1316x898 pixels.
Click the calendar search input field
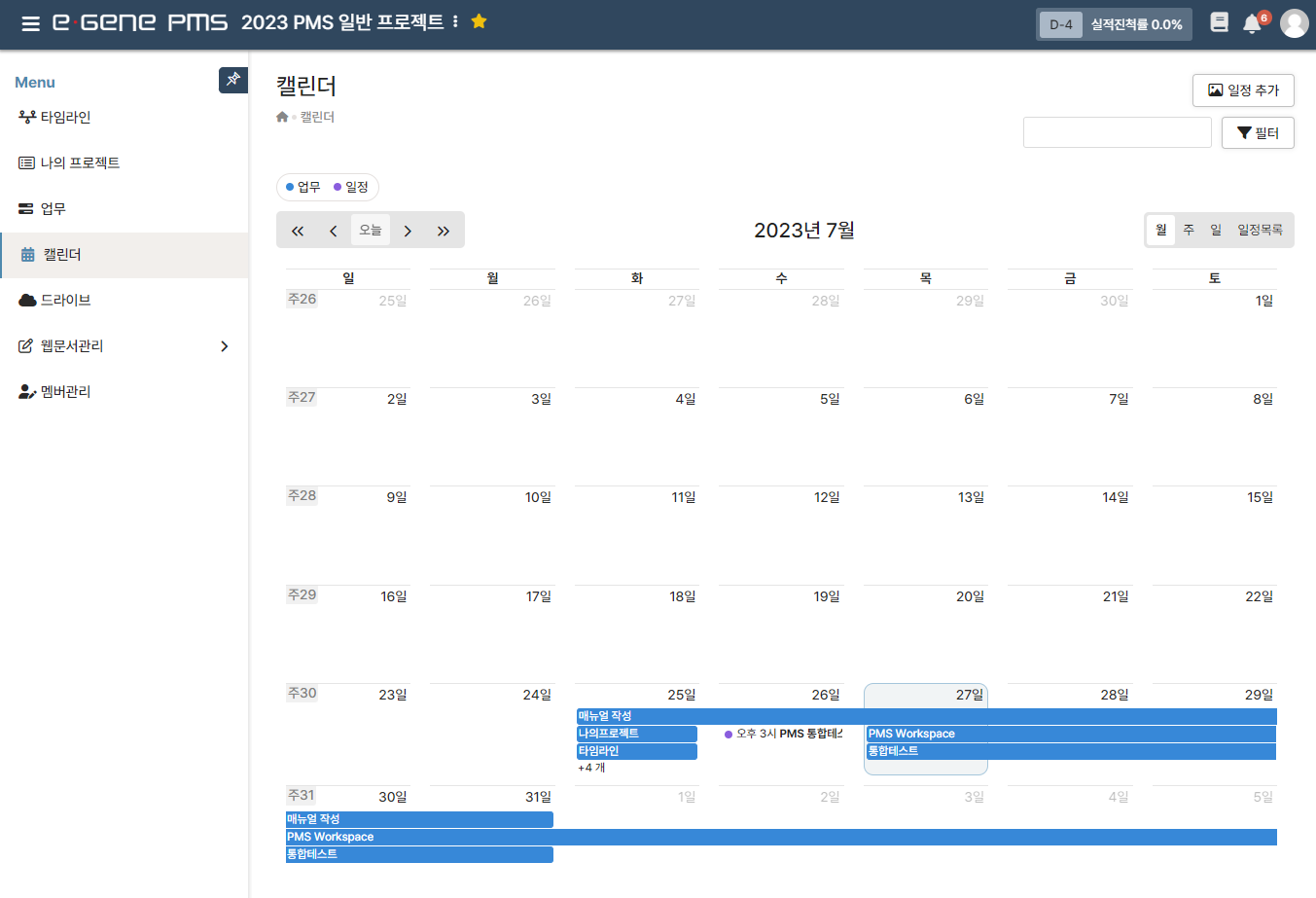click(1117, 132)
